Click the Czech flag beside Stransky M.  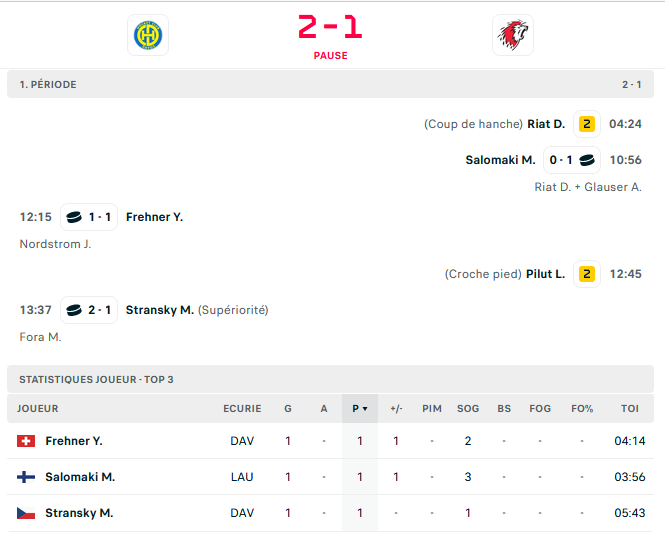click(26, 513)
